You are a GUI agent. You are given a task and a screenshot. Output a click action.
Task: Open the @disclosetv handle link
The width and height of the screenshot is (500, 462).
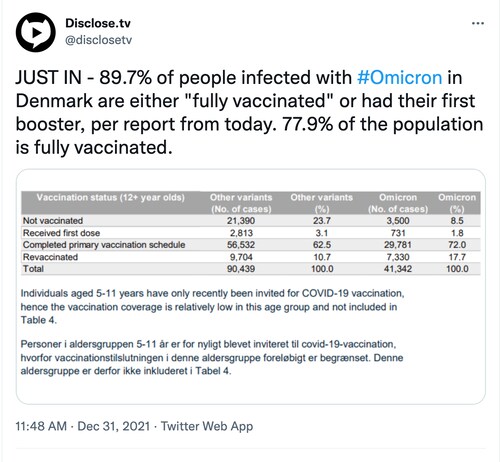point(99,40)
